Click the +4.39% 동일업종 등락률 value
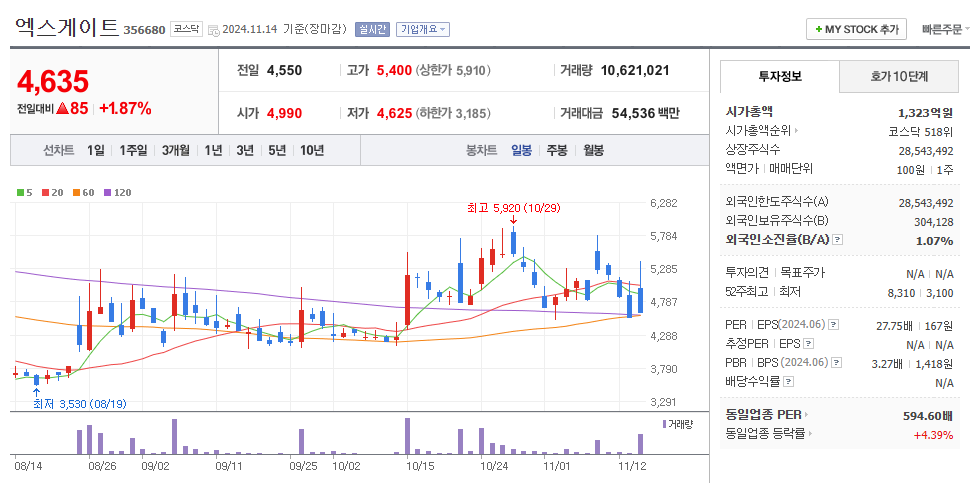The width and height of the screenshot is (974, 483). point(933,435)
